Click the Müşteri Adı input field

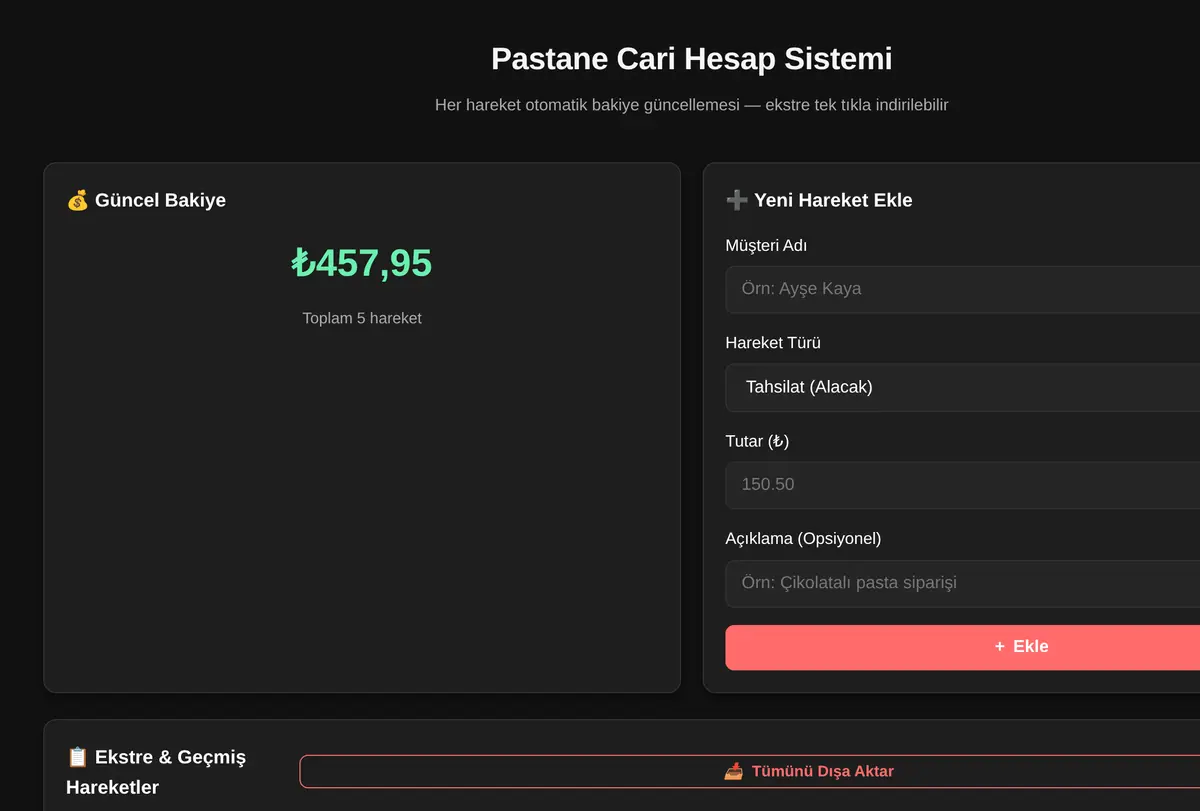click(962, 289)
